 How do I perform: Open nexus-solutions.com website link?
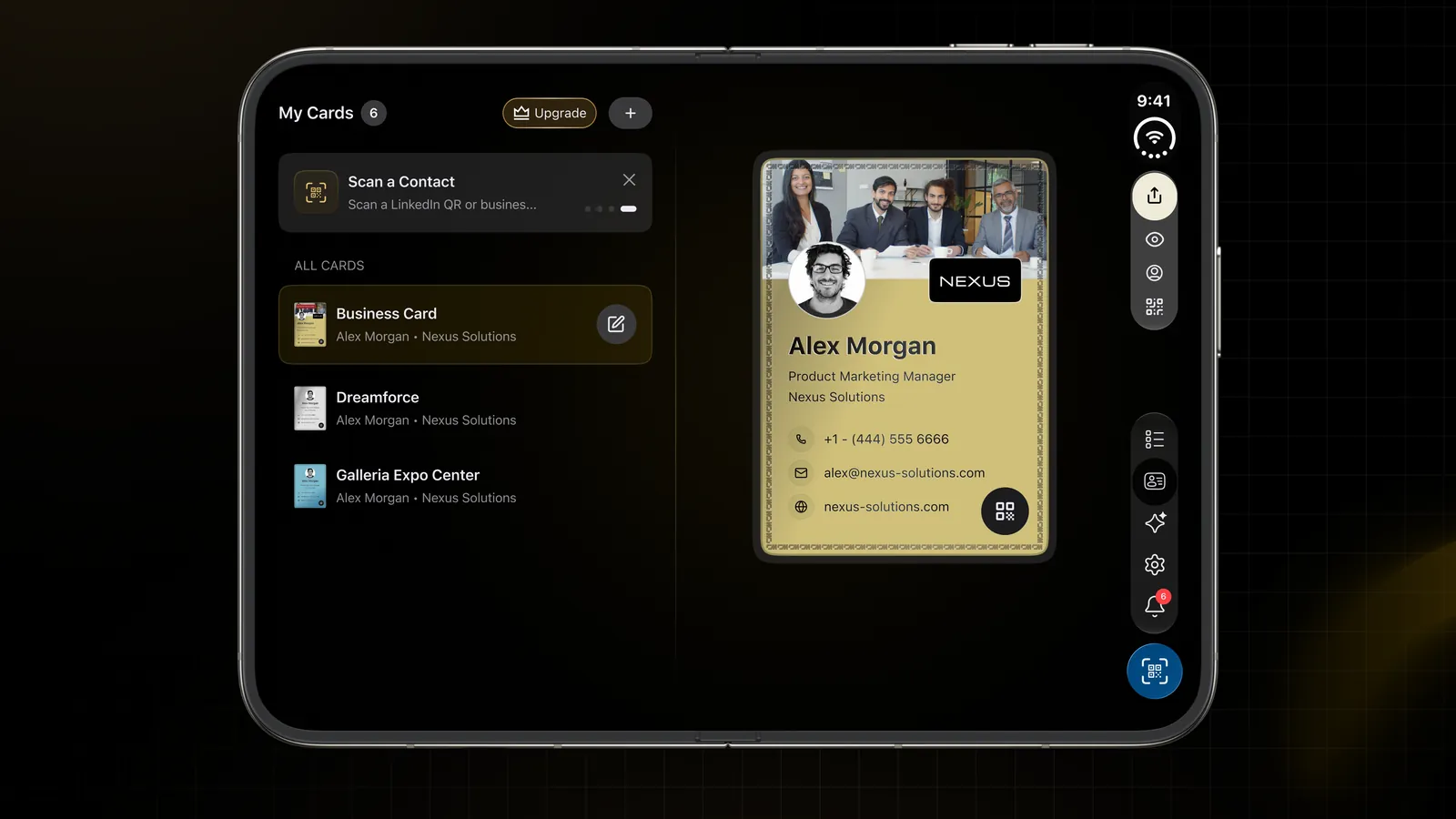(886, 507)
